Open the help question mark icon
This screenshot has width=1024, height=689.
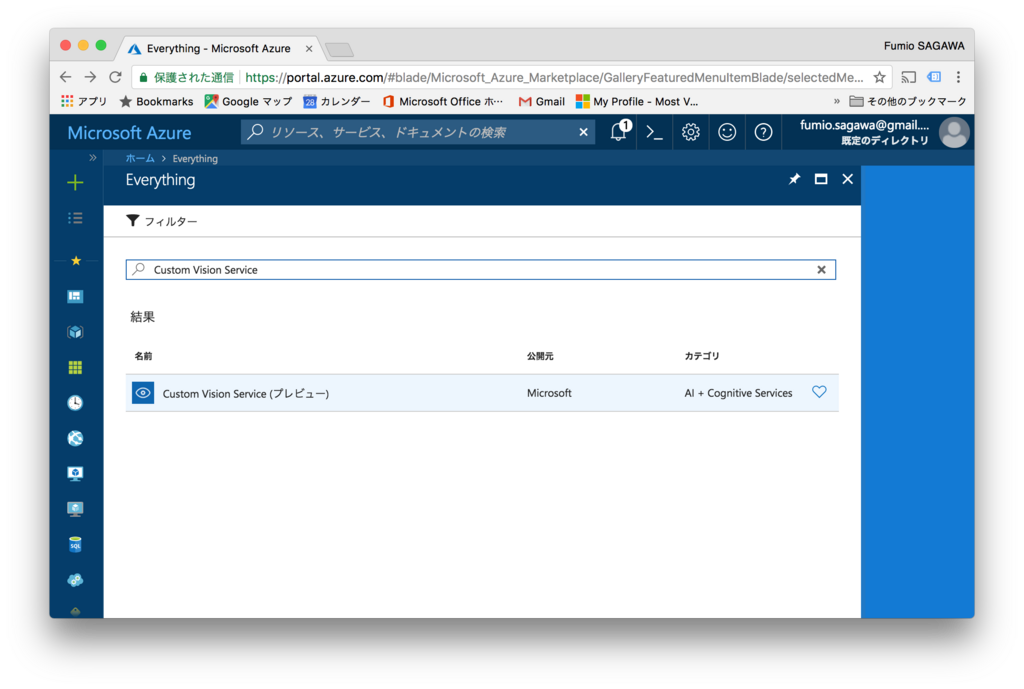[763, 133]
